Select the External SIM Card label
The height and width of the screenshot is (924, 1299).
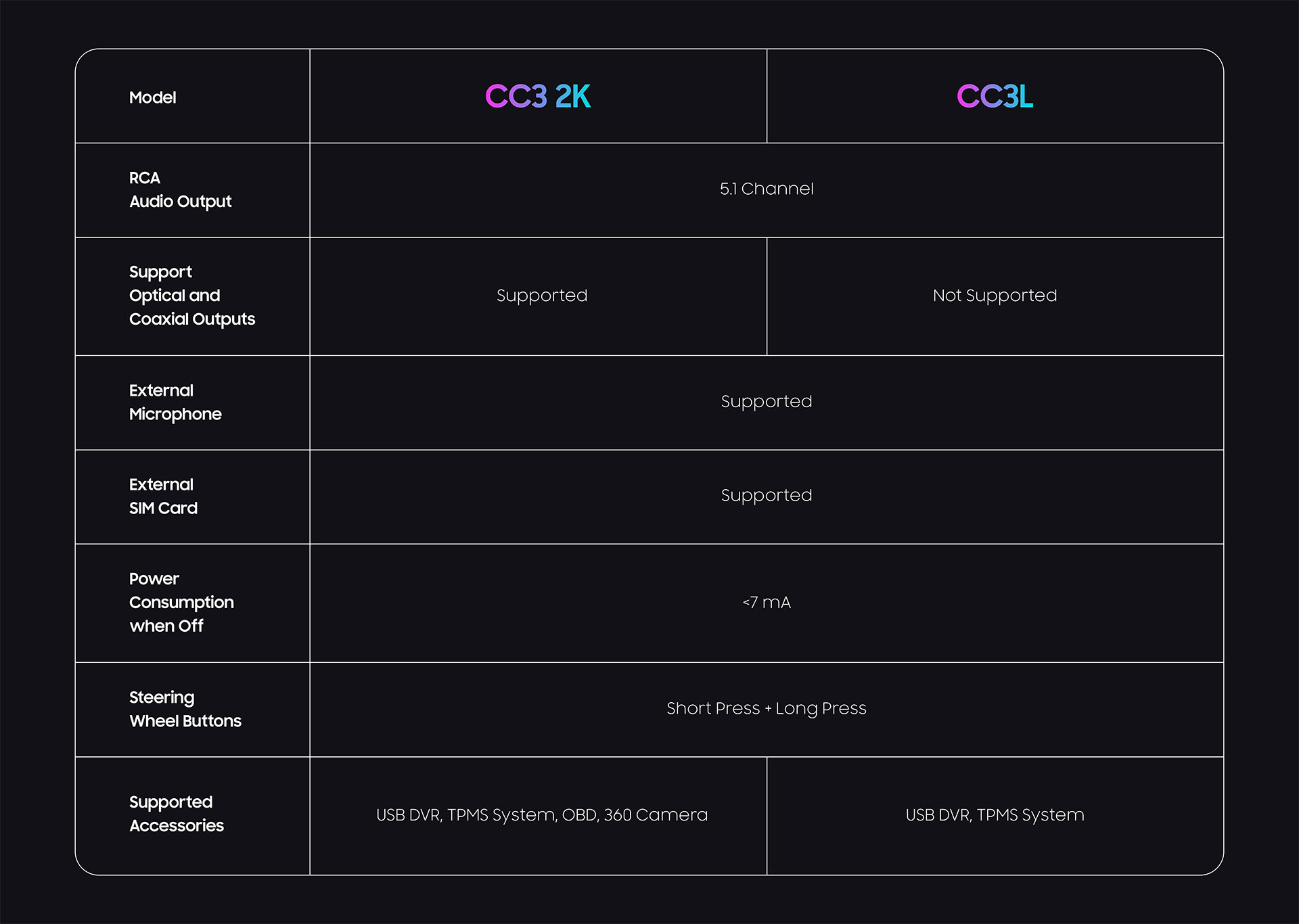tap(163, 496)
